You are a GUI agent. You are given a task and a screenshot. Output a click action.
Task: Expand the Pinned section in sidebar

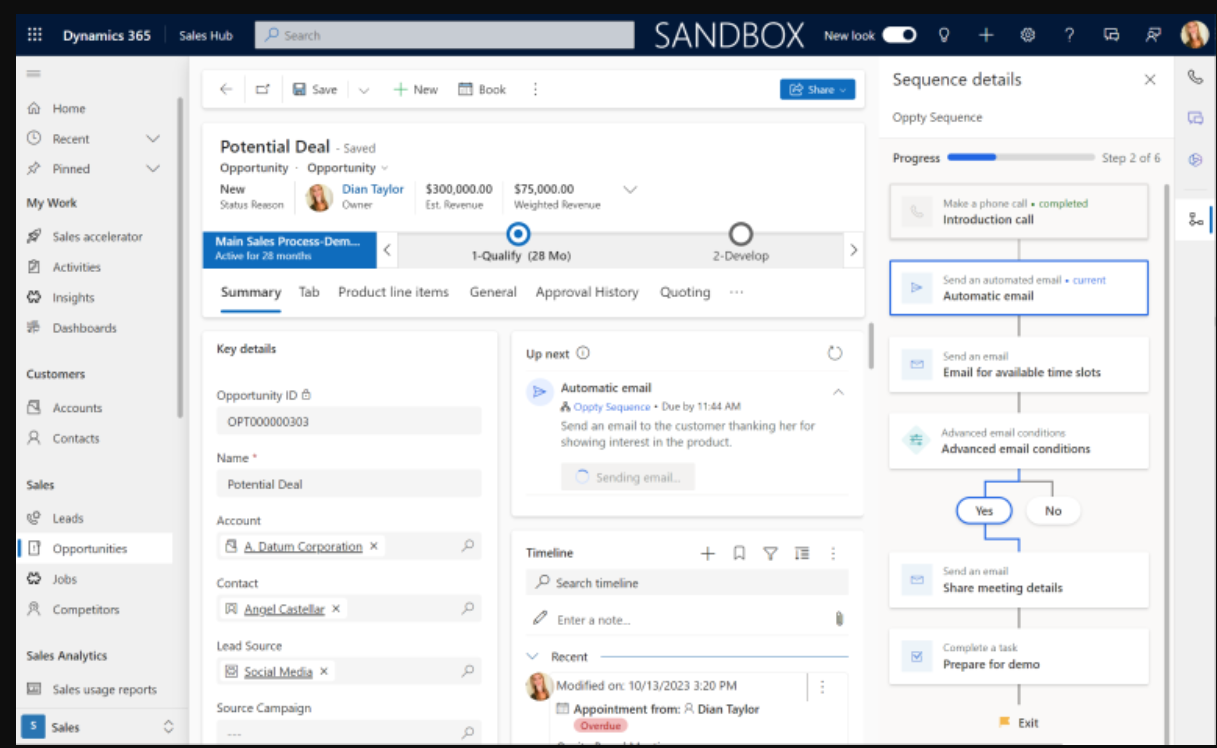pos(153,169)
